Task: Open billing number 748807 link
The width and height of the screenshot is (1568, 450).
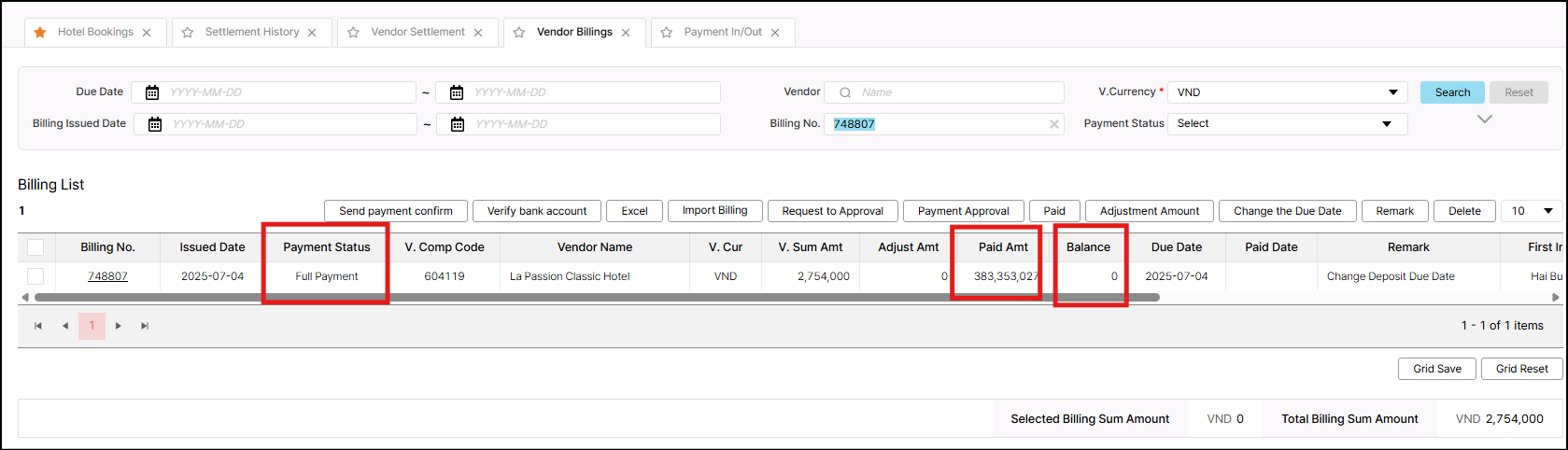Action: (x=107, y=276)
